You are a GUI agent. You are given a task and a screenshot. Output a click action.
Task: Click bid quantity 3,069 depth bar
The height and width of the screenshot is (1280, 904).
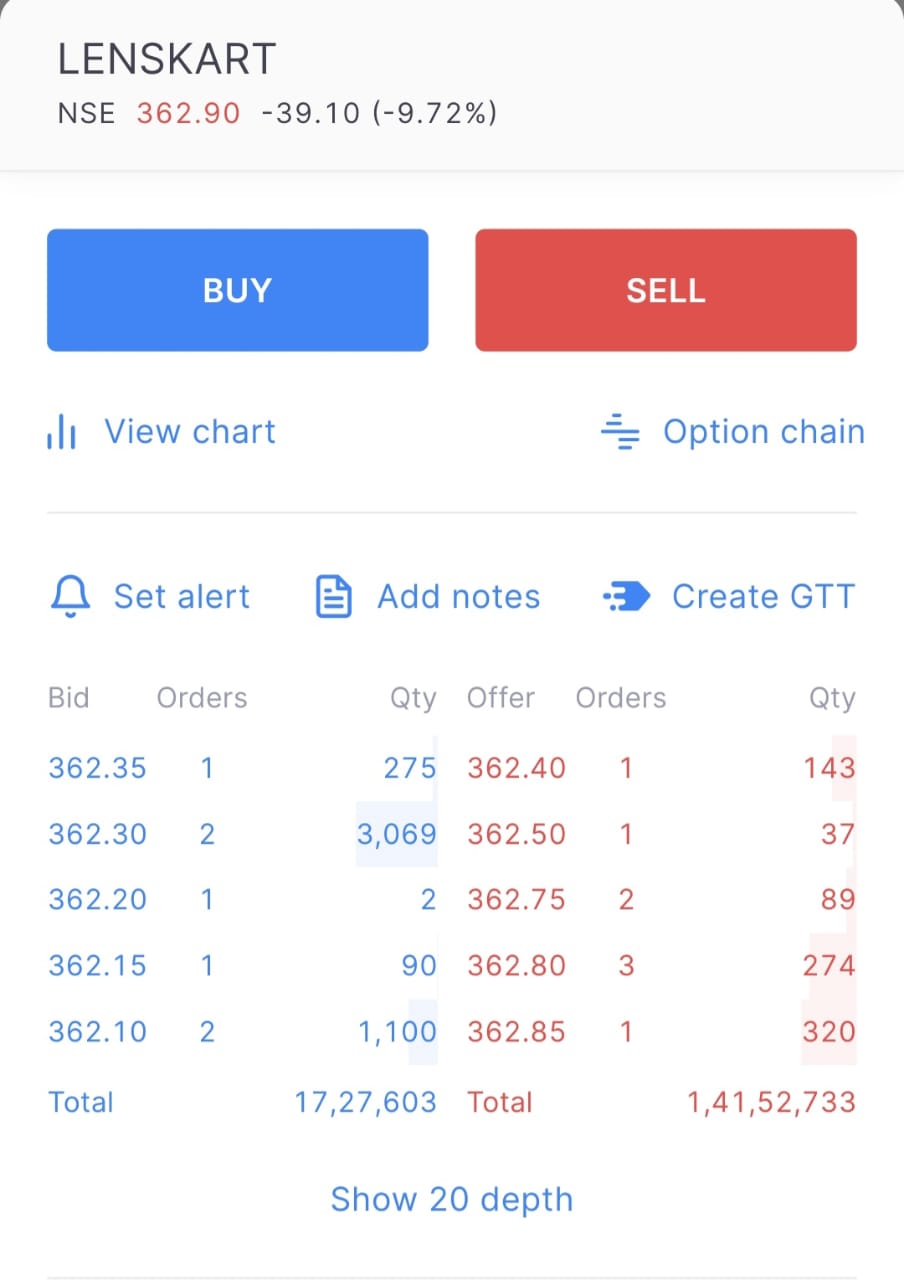(397, 834)
